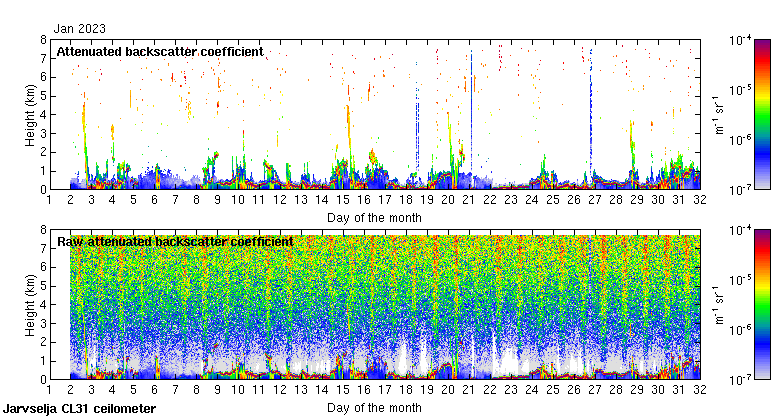
Task: Click the lower color bar's units label m⁻¹ sr⁻¹
Action: (x=719, y=305)
